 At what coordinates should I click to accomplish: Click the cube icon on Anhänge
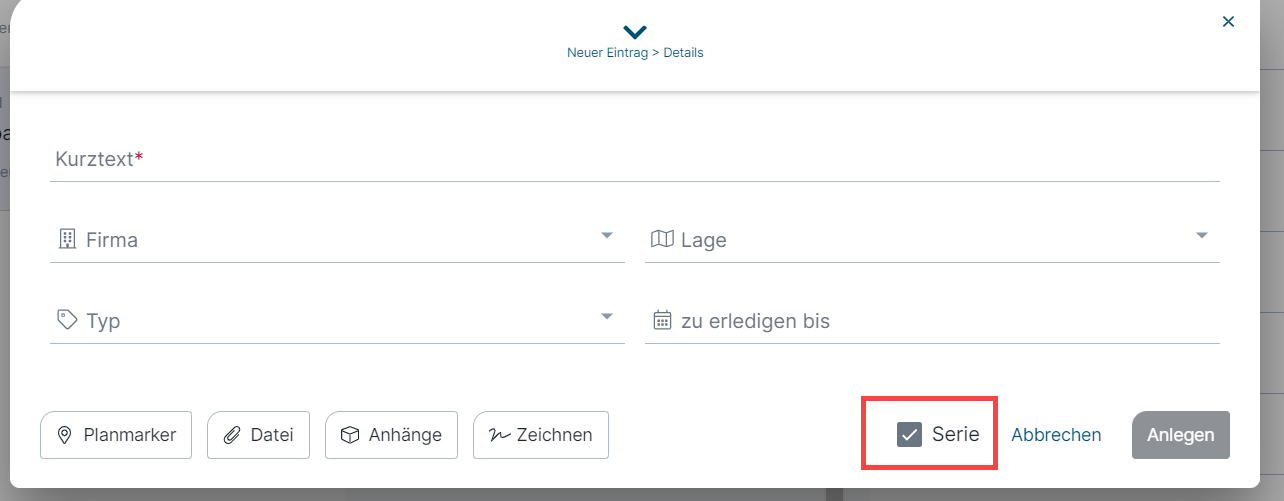click(x=350, y=435)
